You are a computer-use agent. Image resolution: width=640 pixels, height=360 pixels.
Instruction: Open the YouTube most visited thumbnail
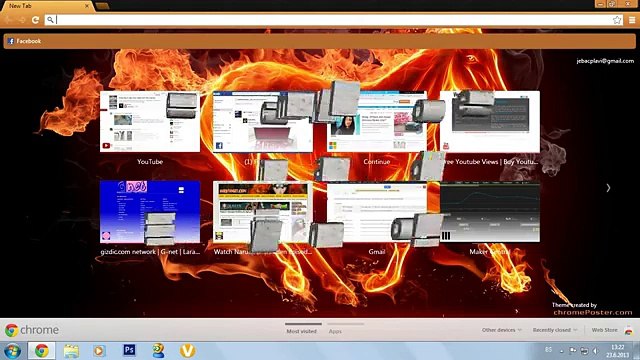click(150, 122)
